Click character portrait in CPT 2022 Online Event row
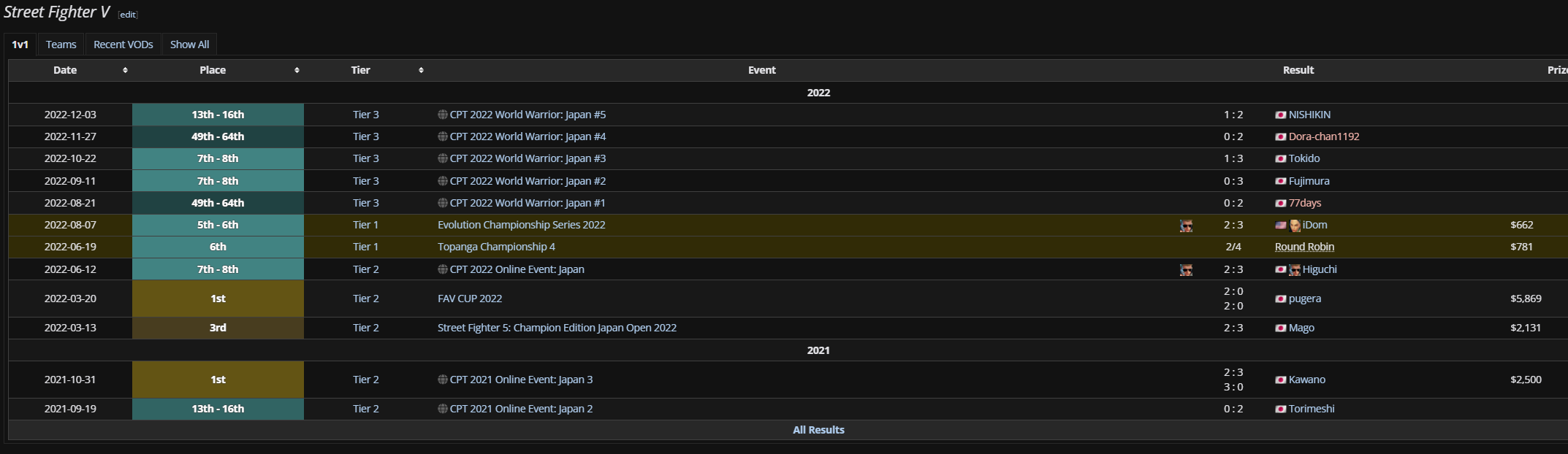Viewport: 1568px width, 454px height. [x=1186, y=269]
